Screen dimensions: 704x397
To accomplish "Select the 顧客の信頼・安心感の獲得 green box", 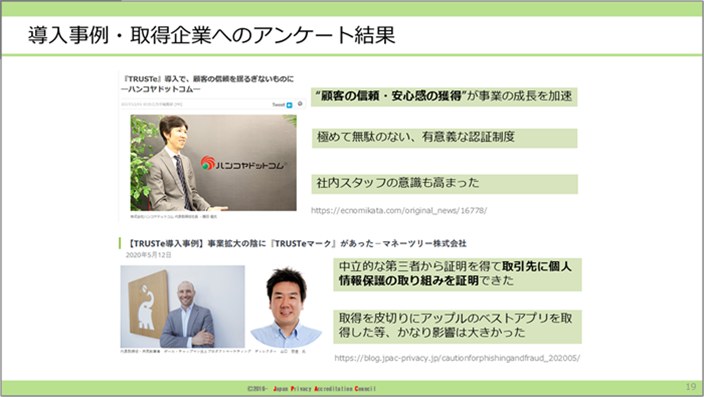I will pyautogui.click(x=444, y=97).
